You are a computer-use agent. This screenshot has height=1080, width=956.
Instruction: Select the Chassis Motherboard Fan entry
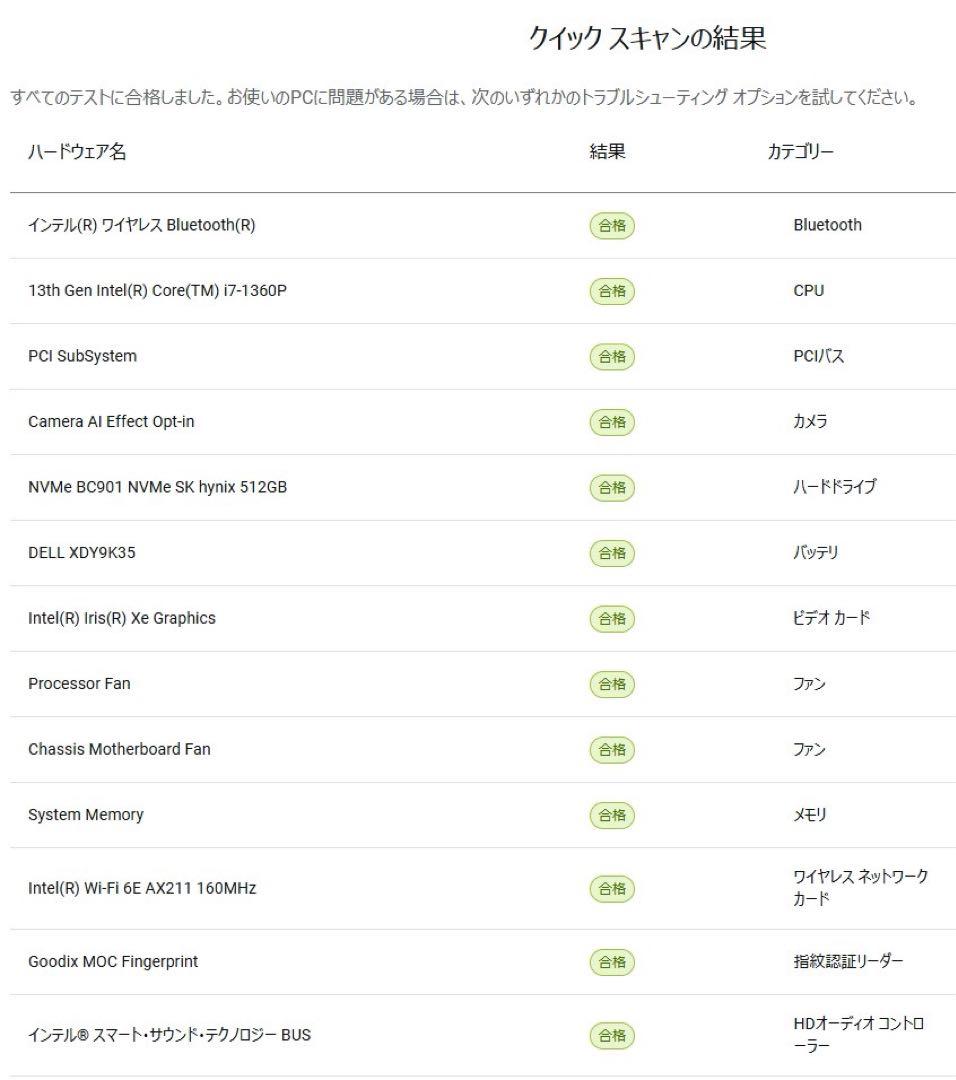[x=119, y=749]
